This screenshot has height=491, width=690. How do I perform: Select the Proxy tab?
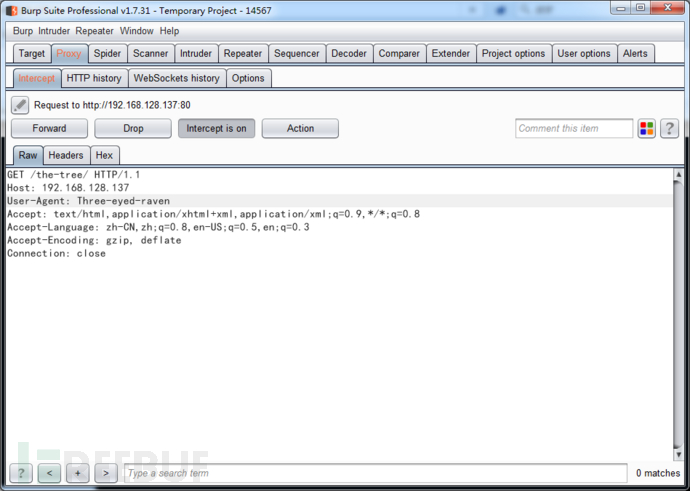click(69, 54)
